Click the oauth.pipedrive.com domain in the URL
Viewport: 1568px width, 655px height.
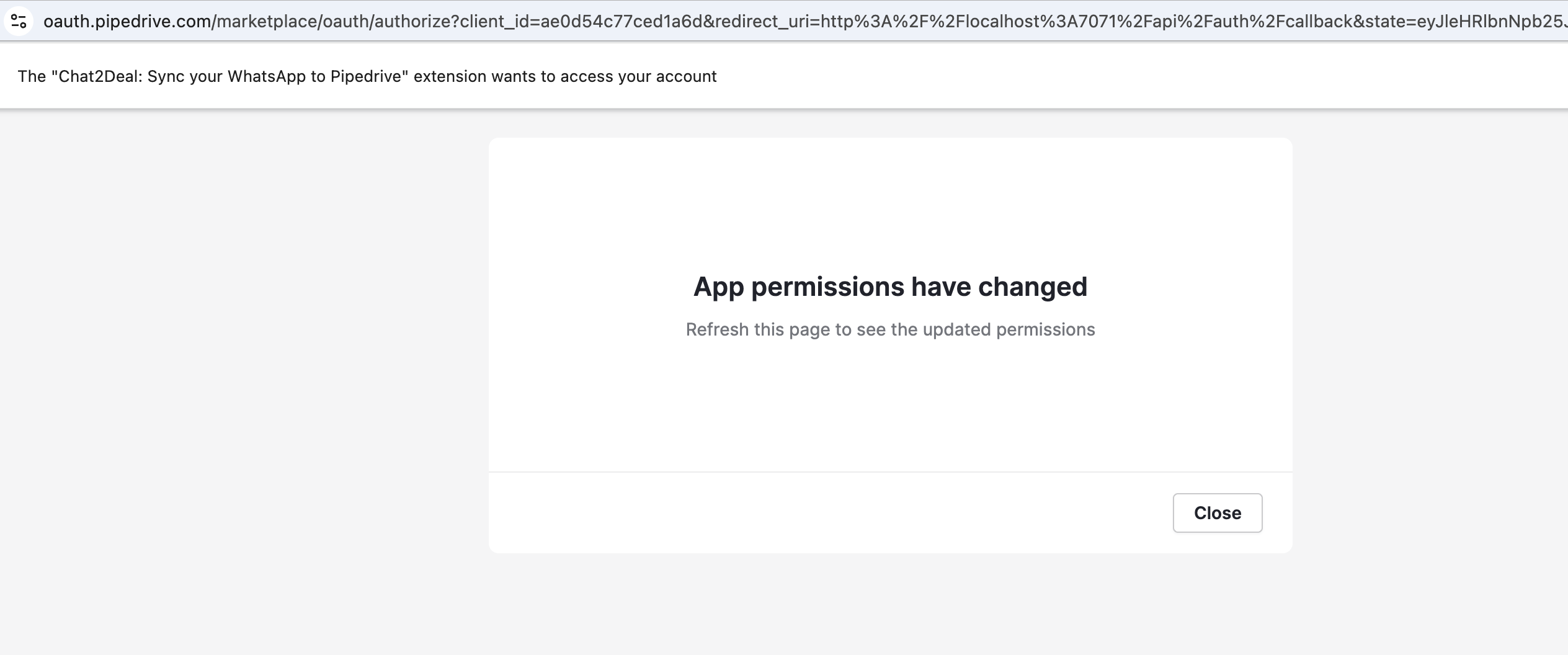127,22
